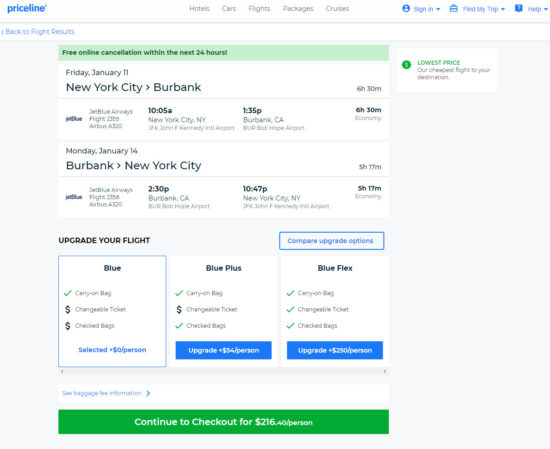Expand the Sign in dropdown arrow
The height and width of the screenshot is (449, 550).
438,9
